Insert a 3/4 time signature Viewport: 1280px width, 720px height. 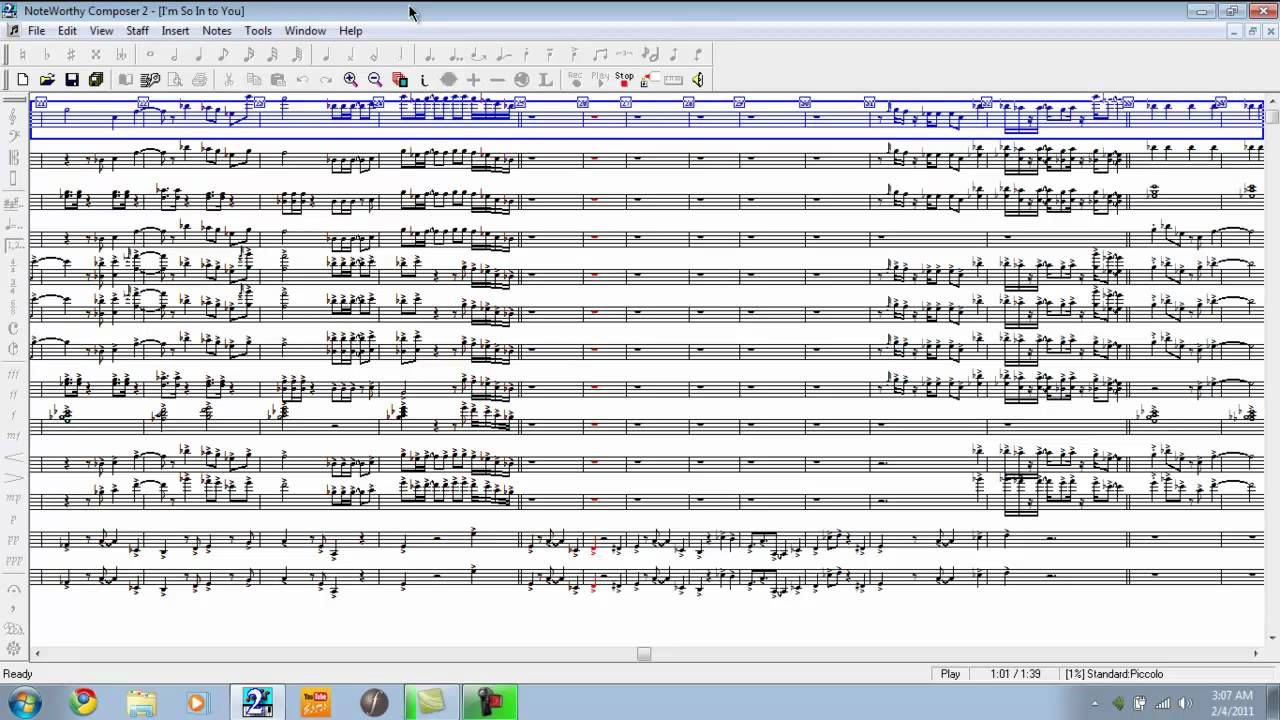(14, 285)
